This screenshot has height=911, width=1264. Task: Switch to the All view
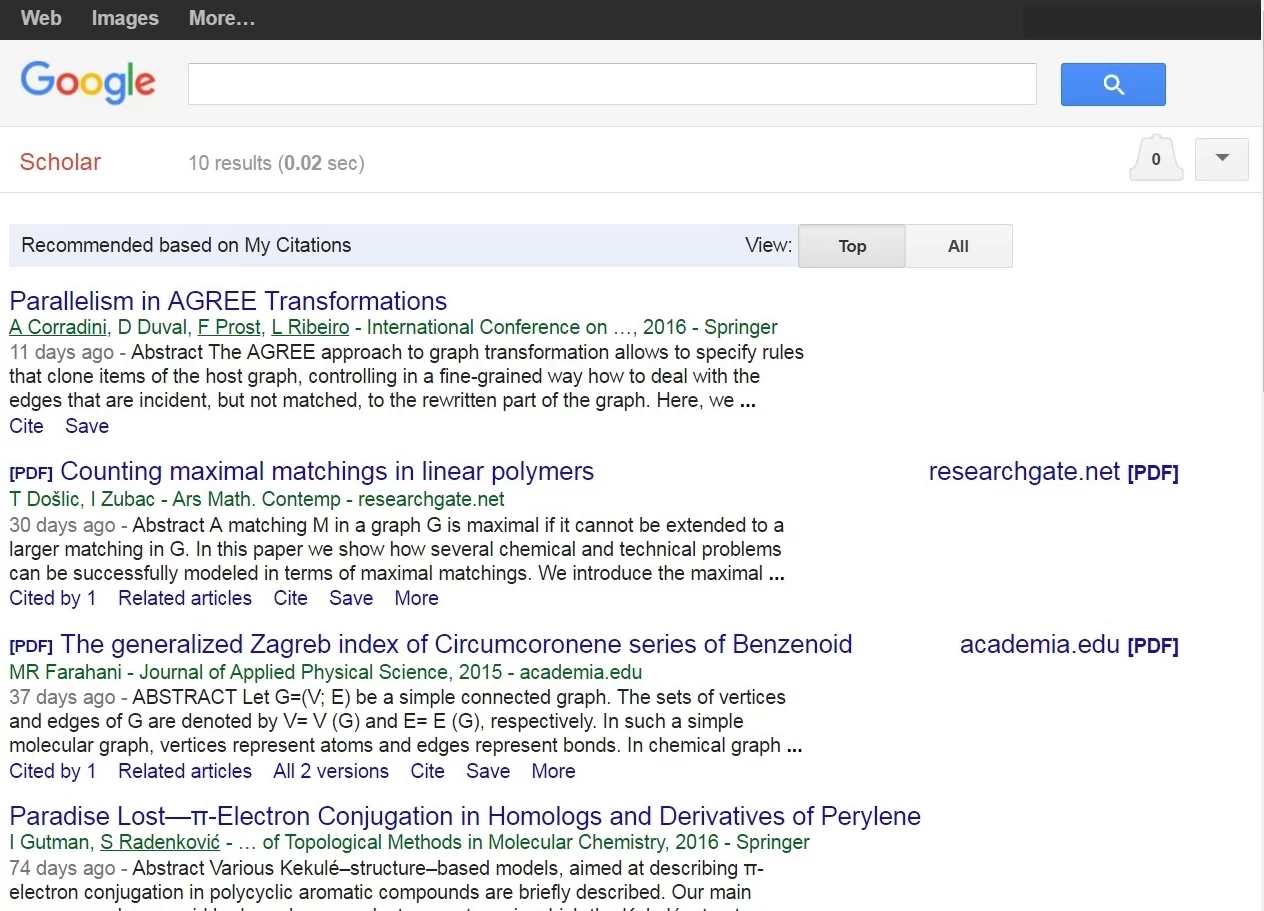point(958,246)
